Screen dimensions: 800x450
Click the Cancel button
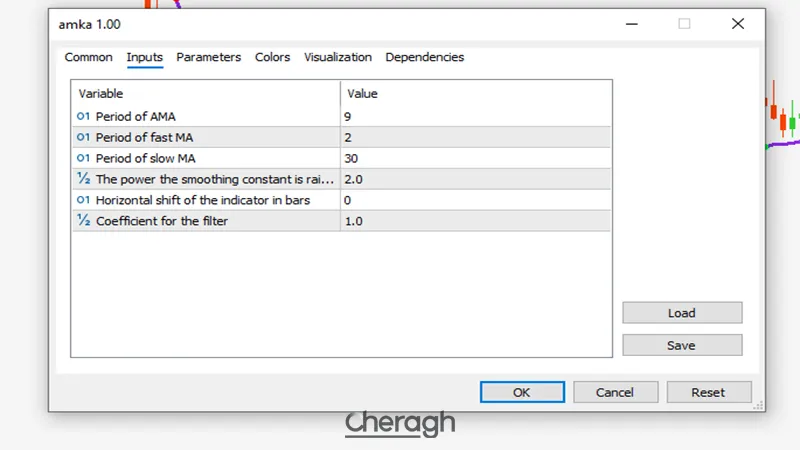click(x=615, y=393)
